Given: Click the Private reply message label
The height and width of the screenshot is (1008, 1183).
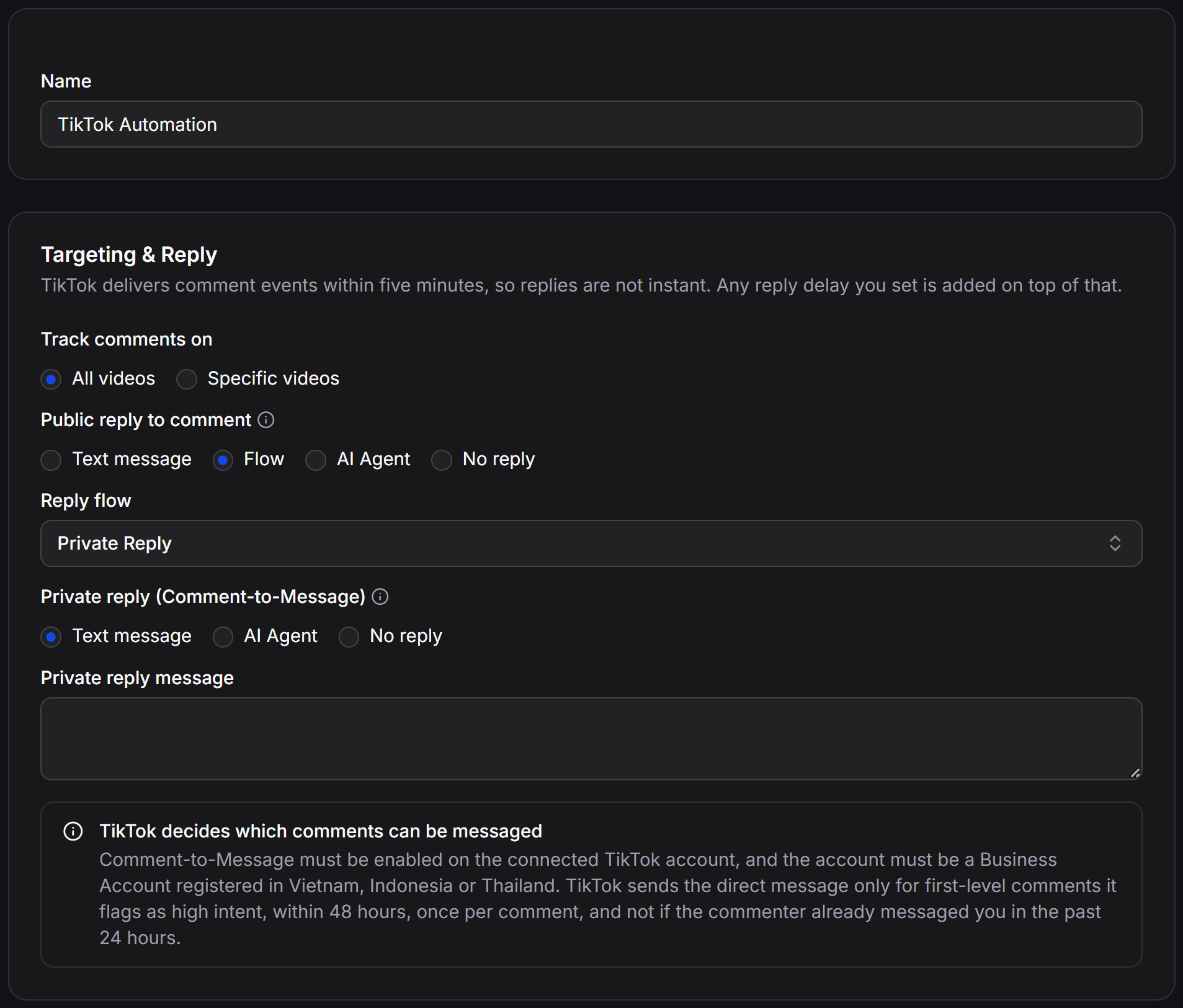Looking at the screenshot, I should click(x=137, y=678).
